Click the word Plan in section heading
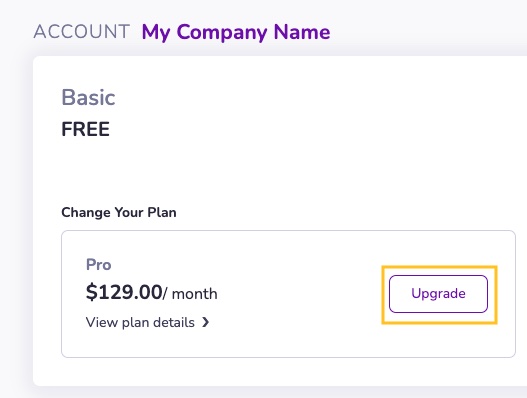This screenshot has width=527, height=398. 162,212
